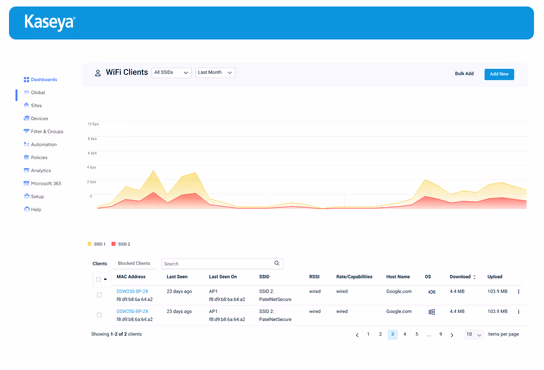Click the Host Name column header
The width and height of the screenshot is (544, 370).
tap(398, 277)
